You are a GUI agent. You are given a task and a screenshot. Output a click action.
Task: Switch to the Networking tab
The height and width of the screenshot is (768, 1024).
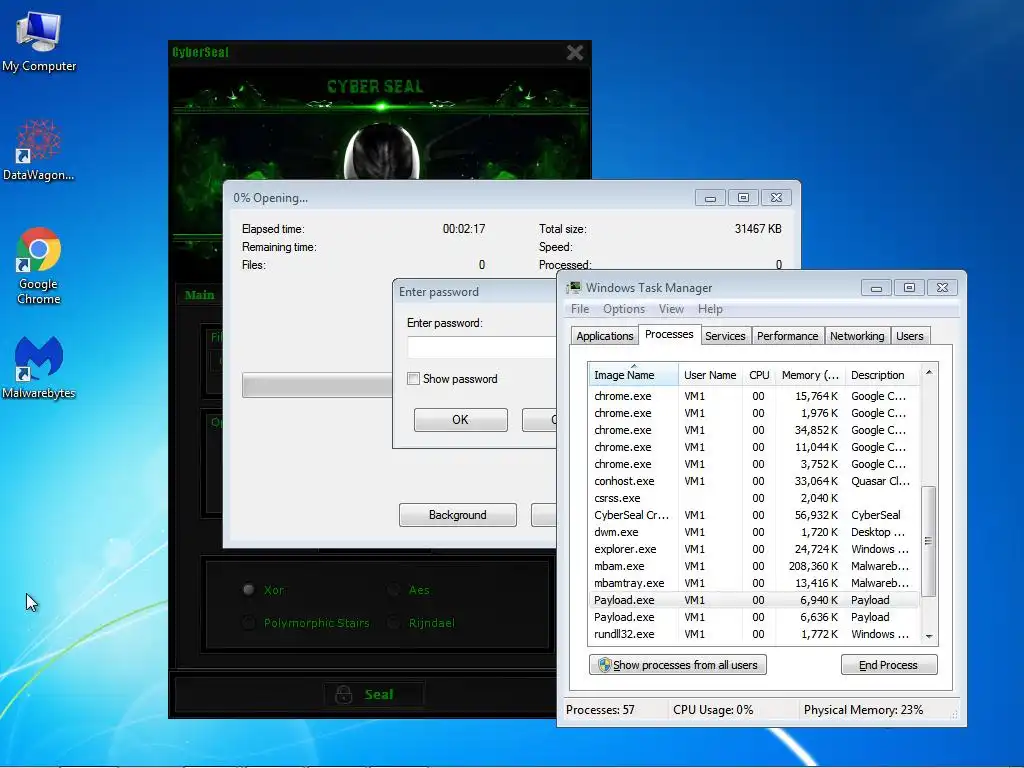tap(857, 336)
